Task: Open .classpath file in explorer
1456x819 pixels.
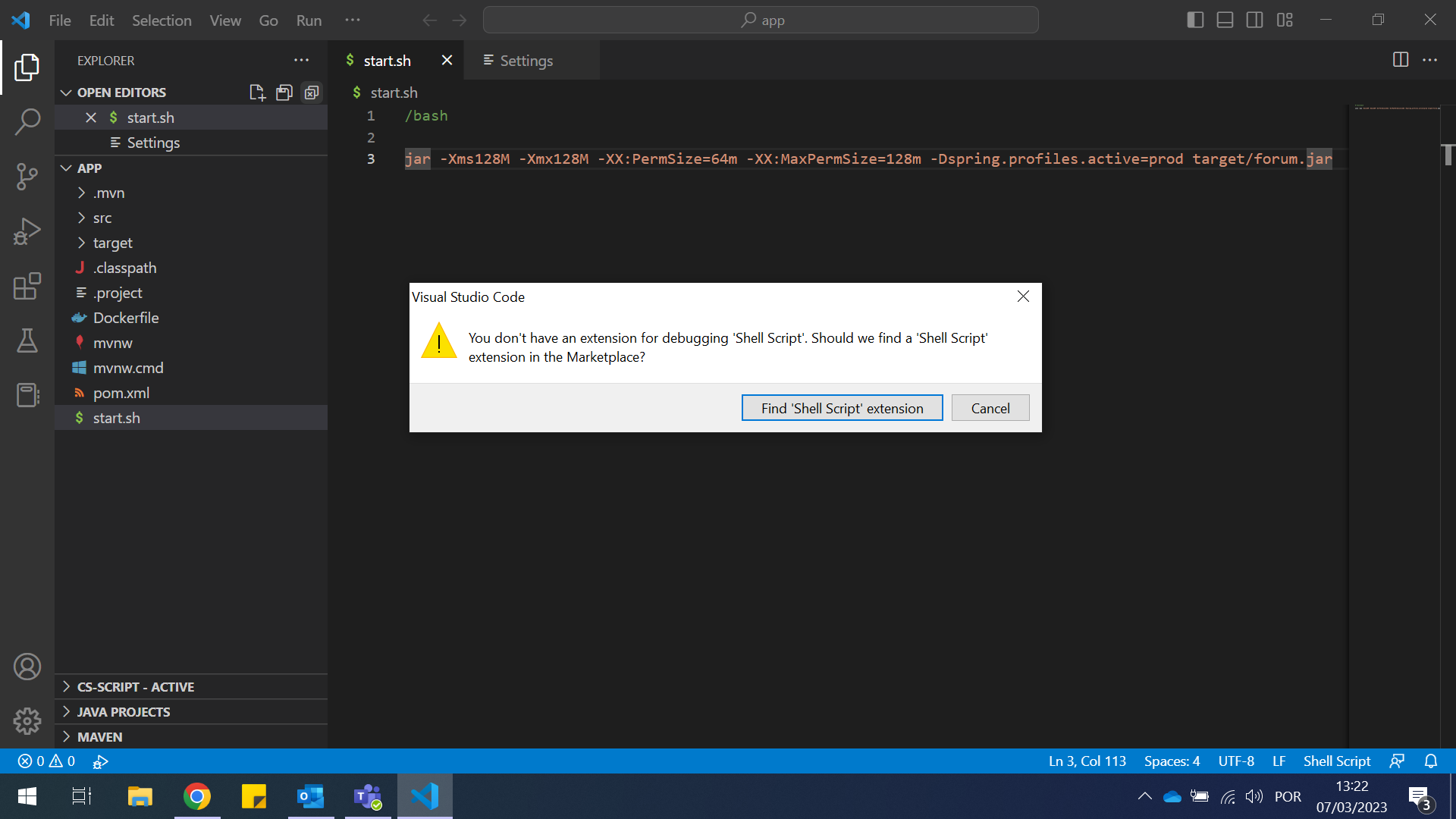Action: [191, 268]
